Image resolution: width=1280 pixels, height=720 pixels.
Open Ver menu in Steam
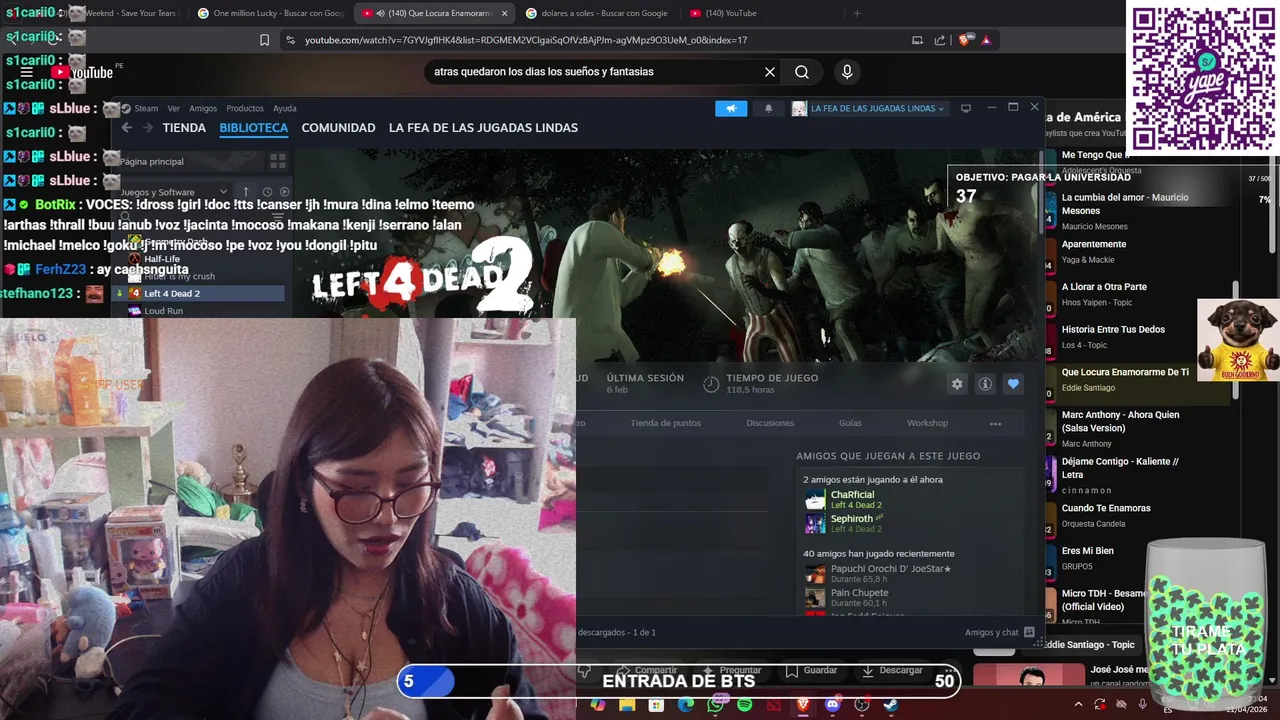(x=174, y=108)
